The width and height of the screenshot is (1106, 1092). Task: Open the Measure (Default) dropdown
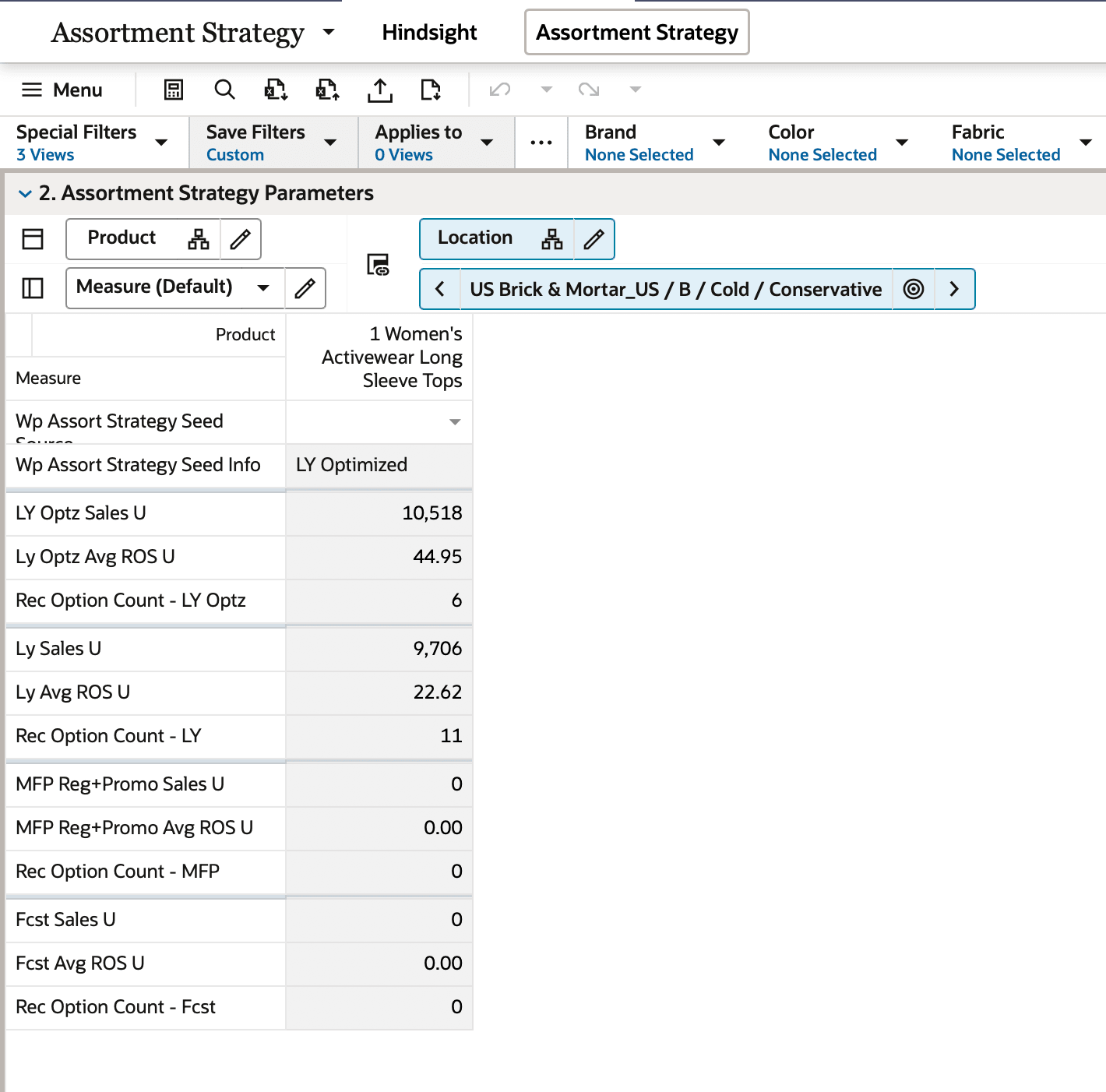click(265, 287)
